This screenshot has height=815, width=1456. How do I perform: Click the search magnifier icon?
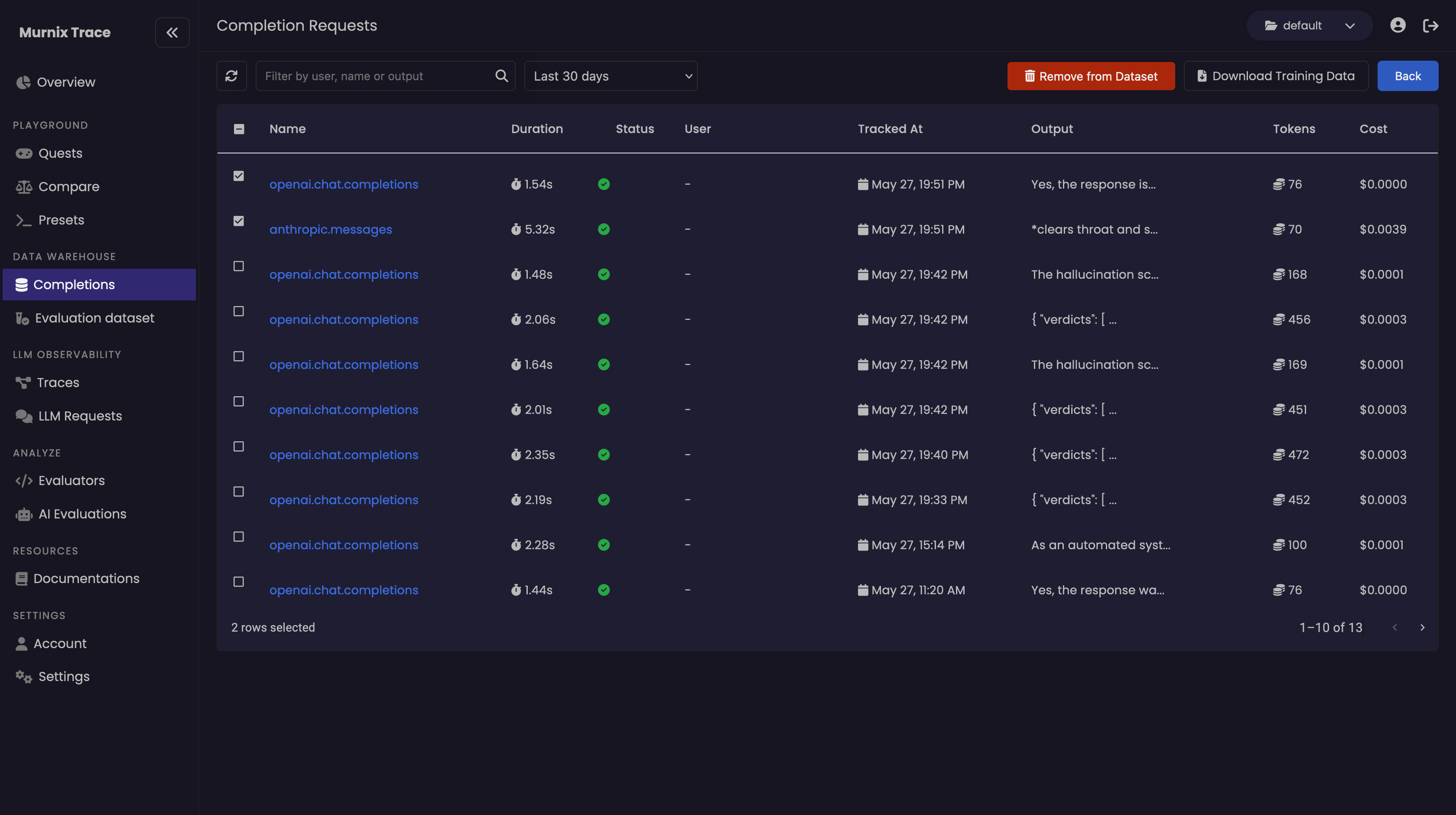[x=501, y=76]
